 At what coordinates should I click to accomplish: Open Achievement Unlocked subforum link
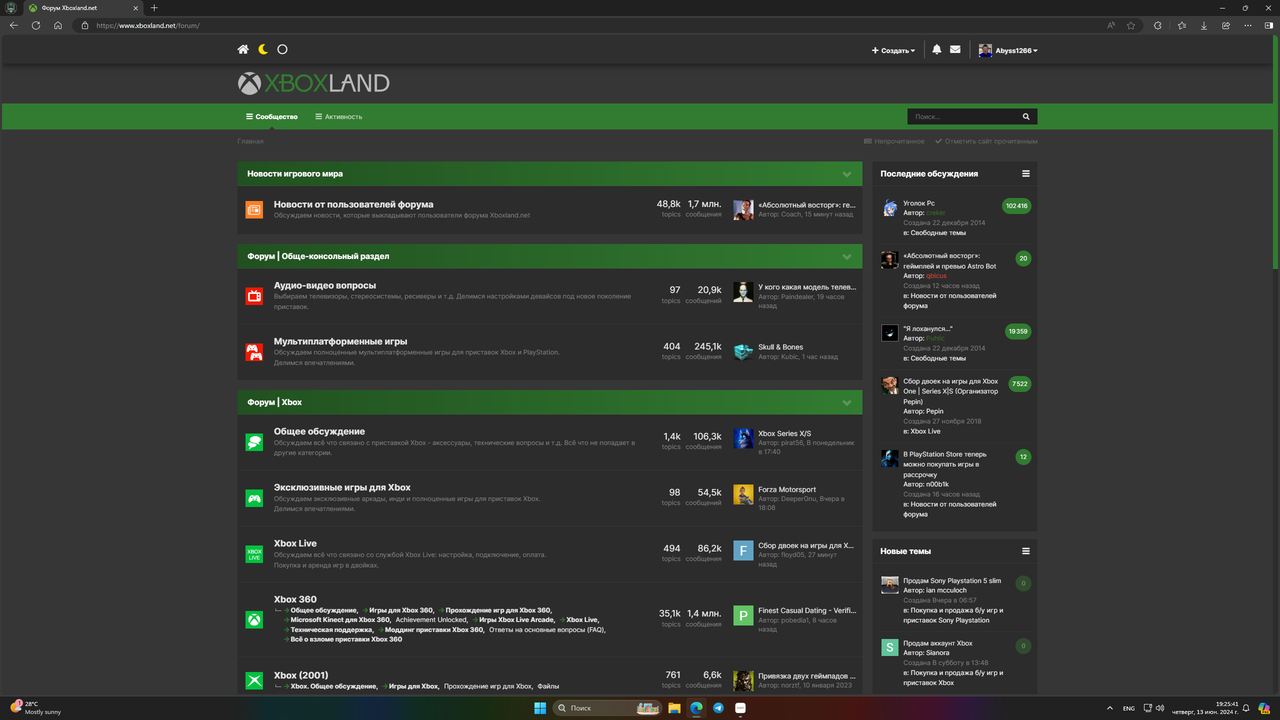[x=430, y=620]
